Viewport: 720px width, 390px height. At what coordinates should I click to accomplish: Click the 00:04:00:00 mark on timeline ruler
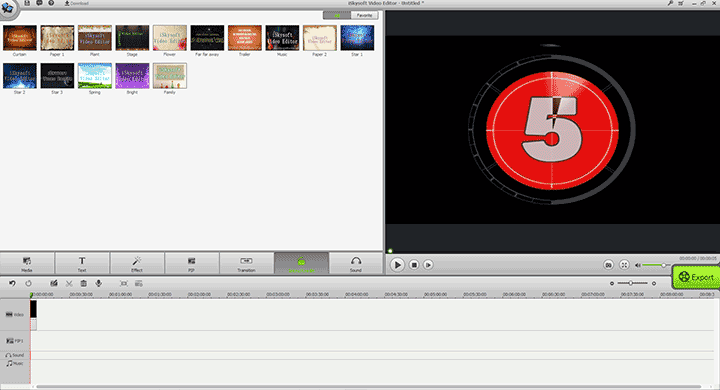(x=356, y=294)
